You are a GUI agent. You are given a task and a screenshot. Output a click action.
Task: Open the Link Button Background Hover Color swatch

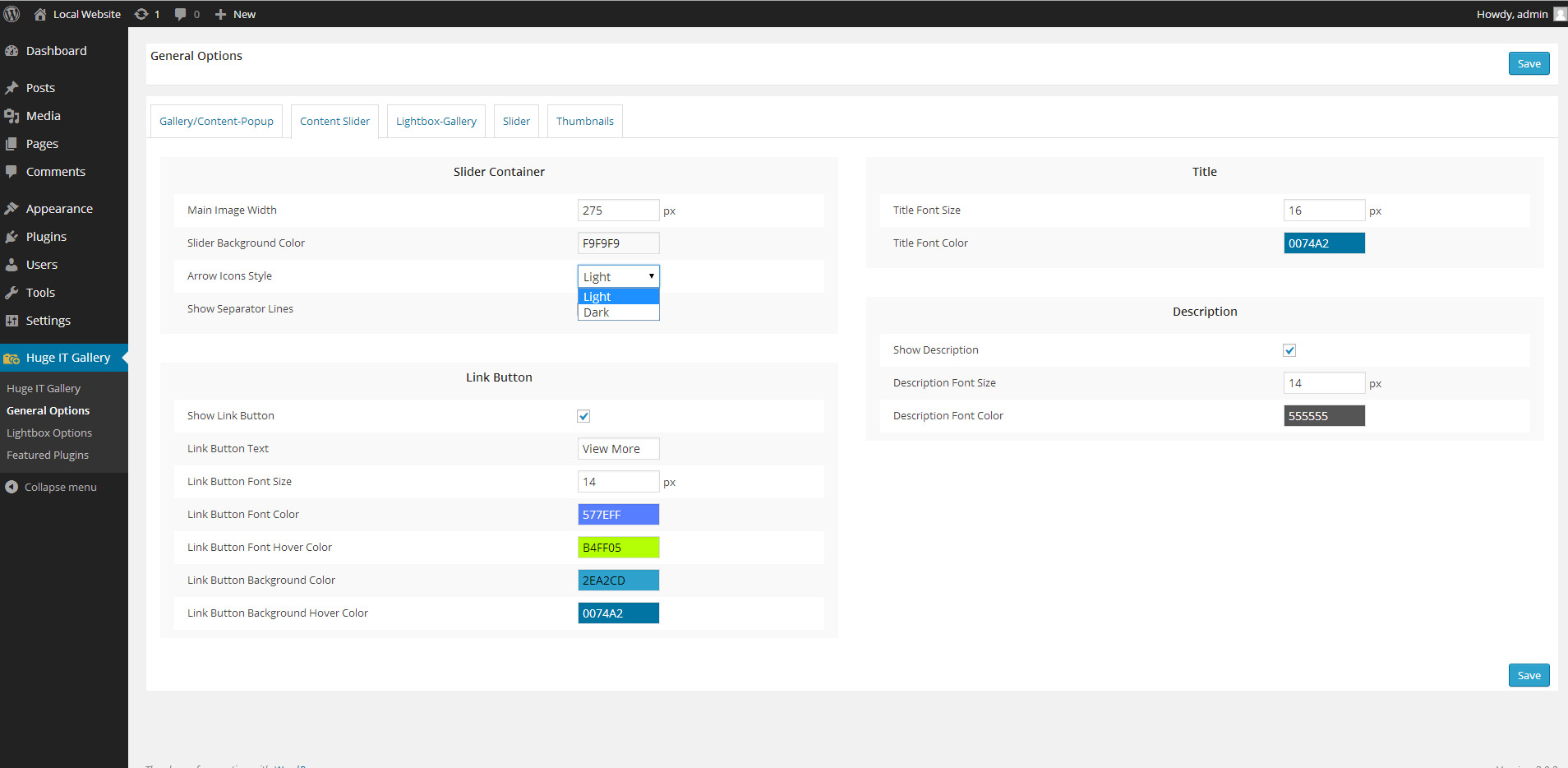coord(618,613)
